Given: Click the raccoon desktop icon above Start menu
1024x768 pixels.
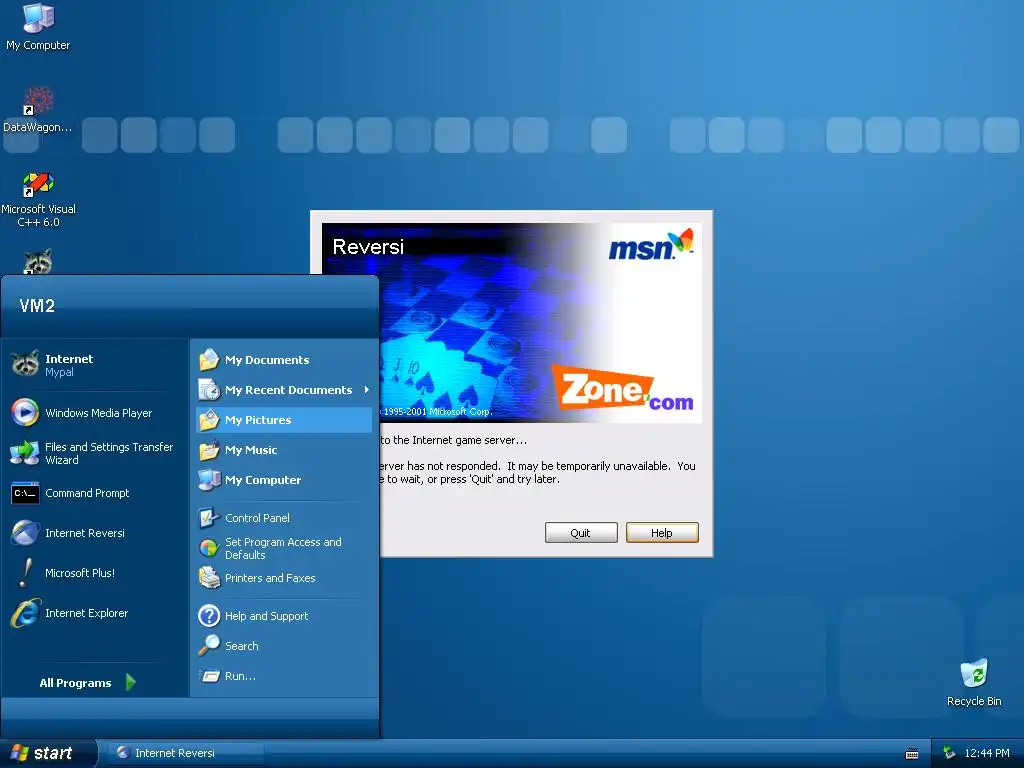Looking at the screenshot, I should pos(38,262).
